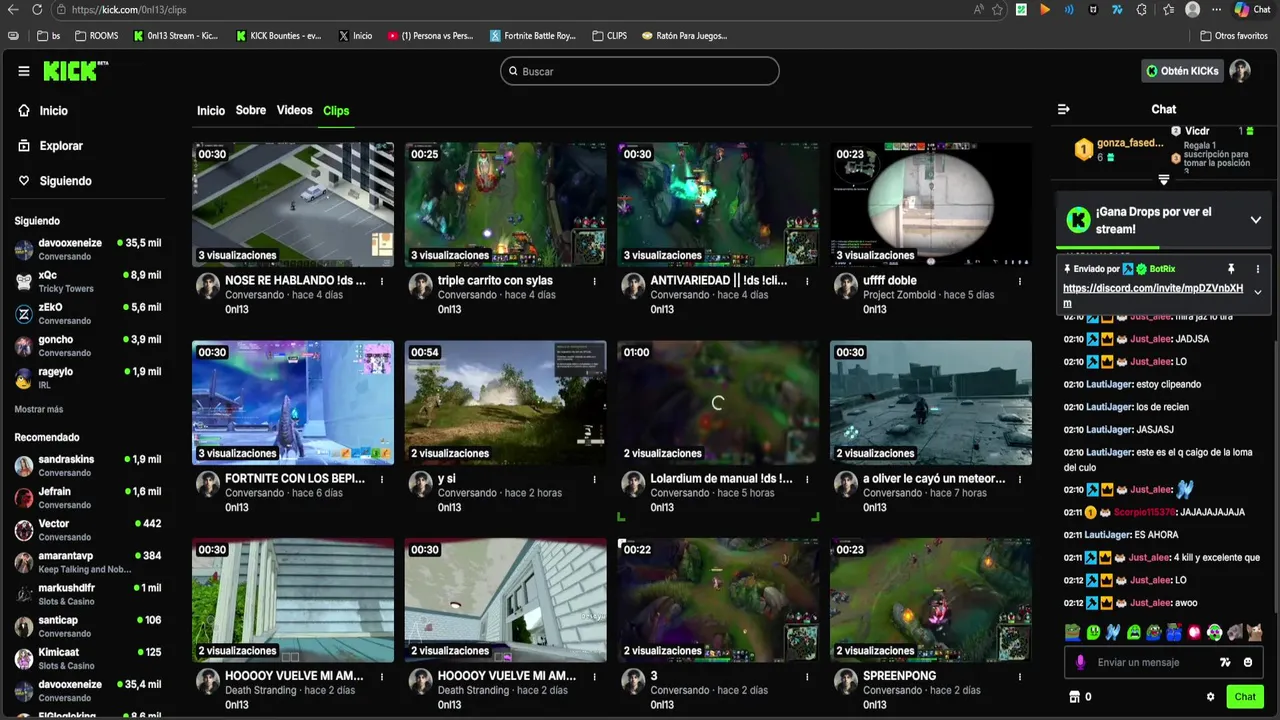The image size is (1280, 720).
Task: Open chat settings gear icon
Action: [1210, 697]
